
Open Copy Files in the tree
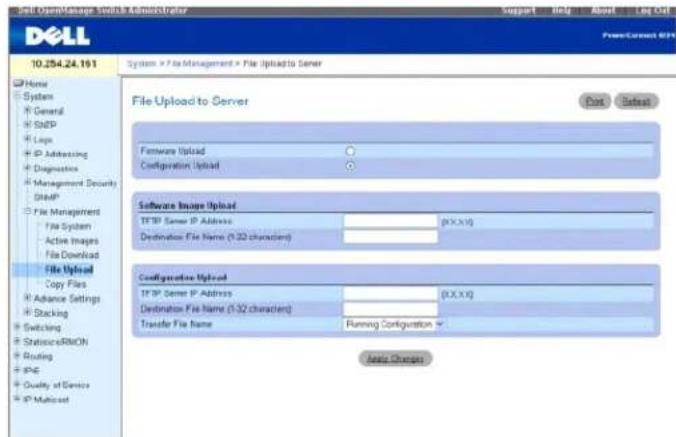point(66,284)
